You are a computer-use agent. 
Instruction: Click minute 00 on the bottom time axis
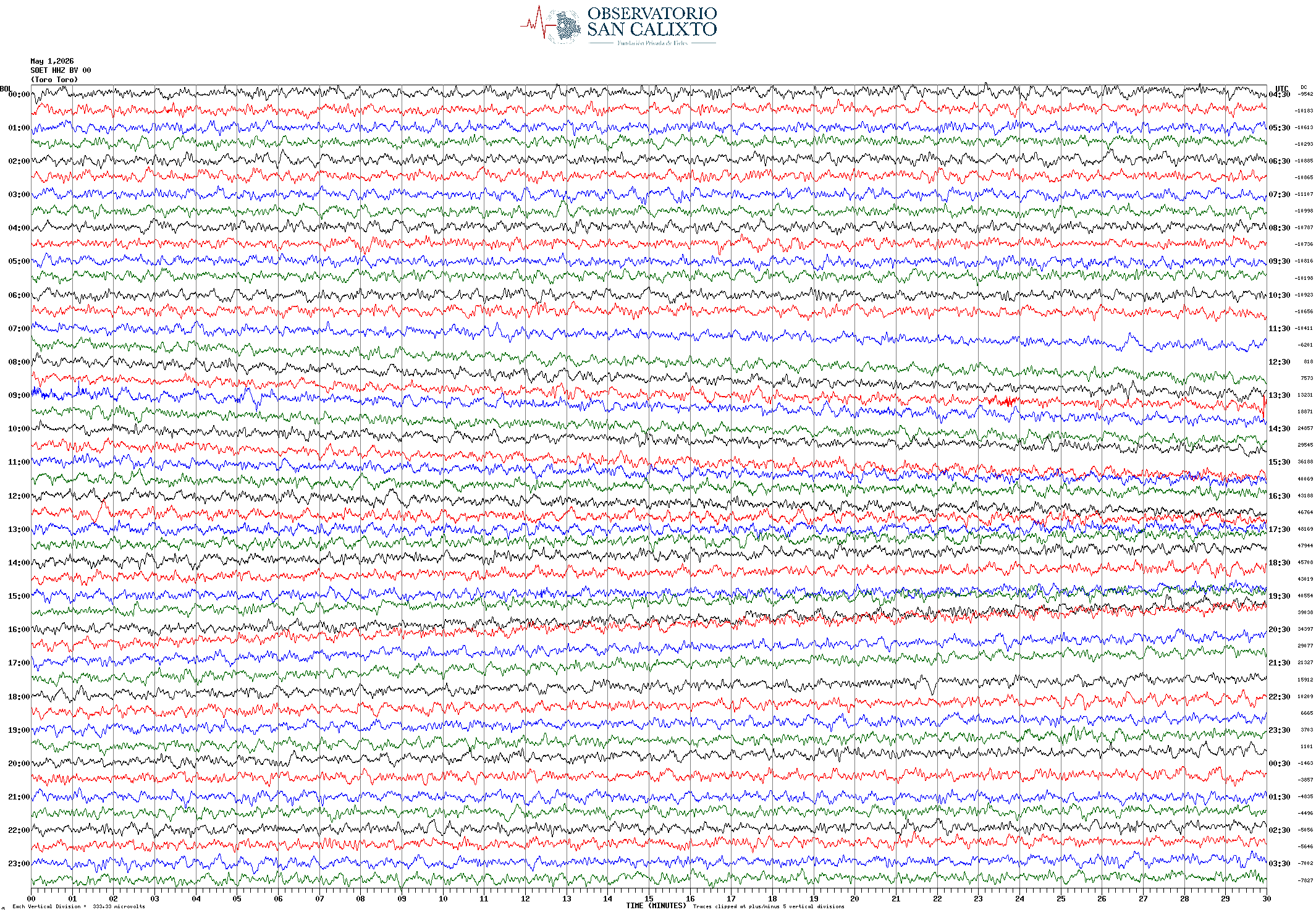click(32, 899)
